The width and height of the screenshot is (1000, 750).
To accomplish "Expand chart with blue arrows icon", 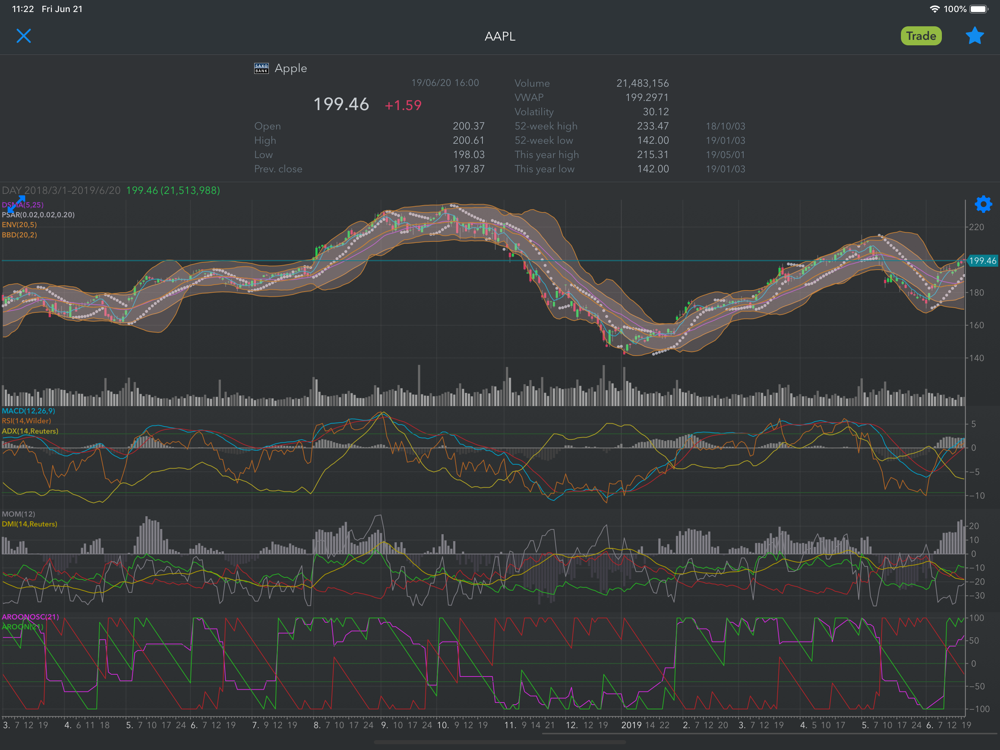I will [16, 204].
